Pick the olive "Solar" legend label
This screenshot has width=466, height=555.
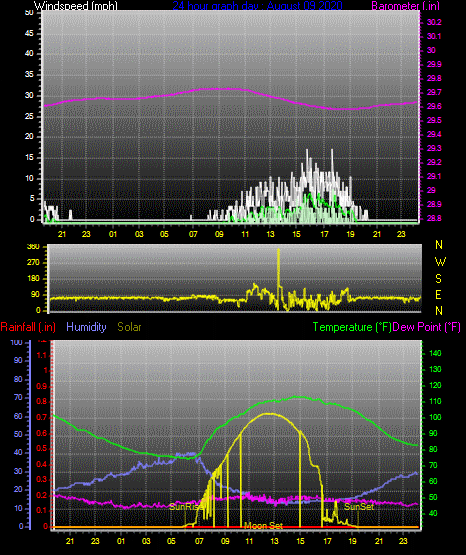point(129,327)
